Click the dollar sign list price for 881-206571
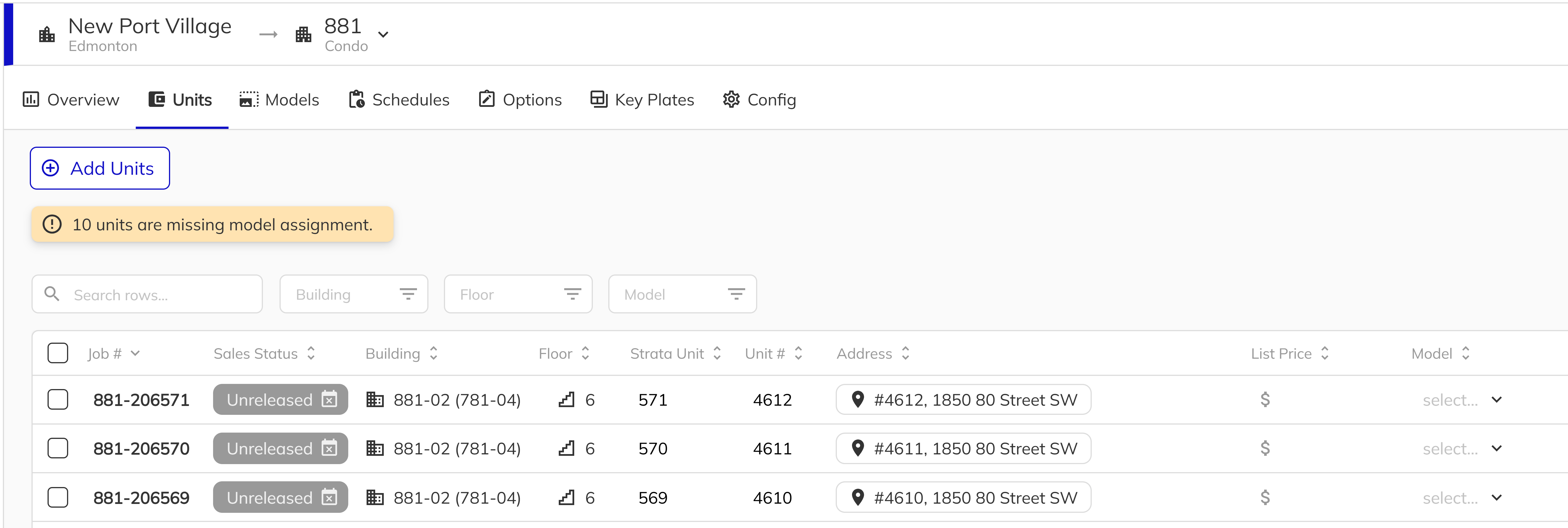Screen dimensions: 1568x528 coord(1265,399)
